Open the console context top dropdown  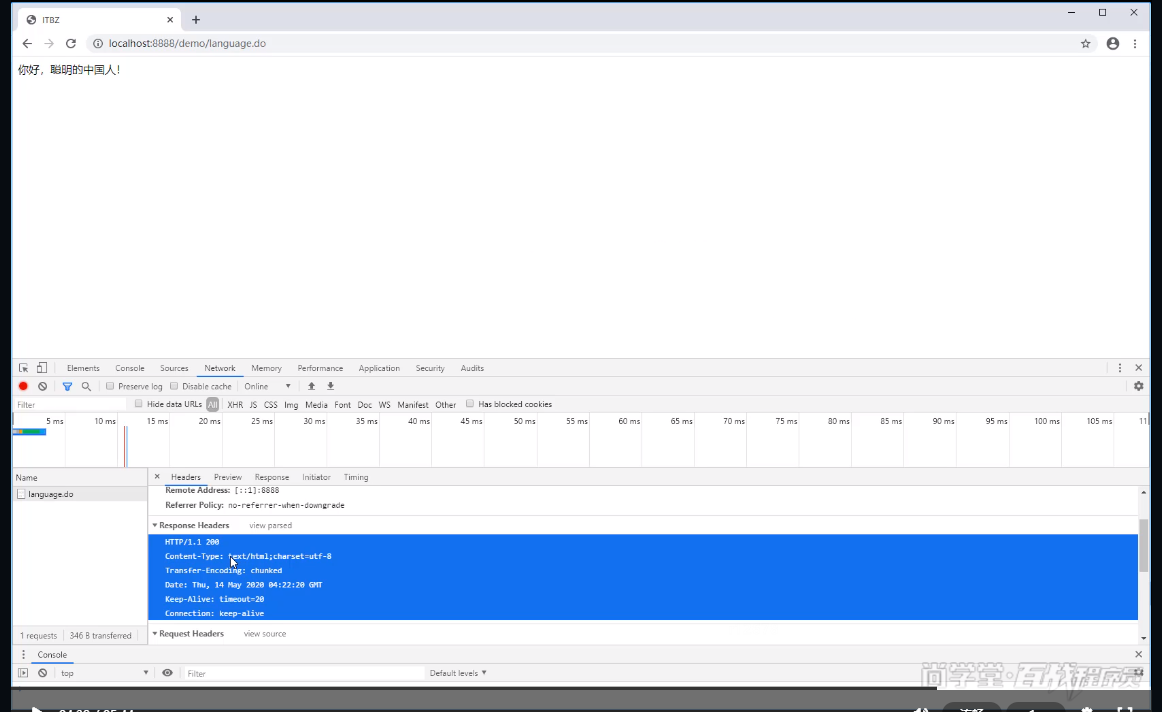[x=104, y=673]
